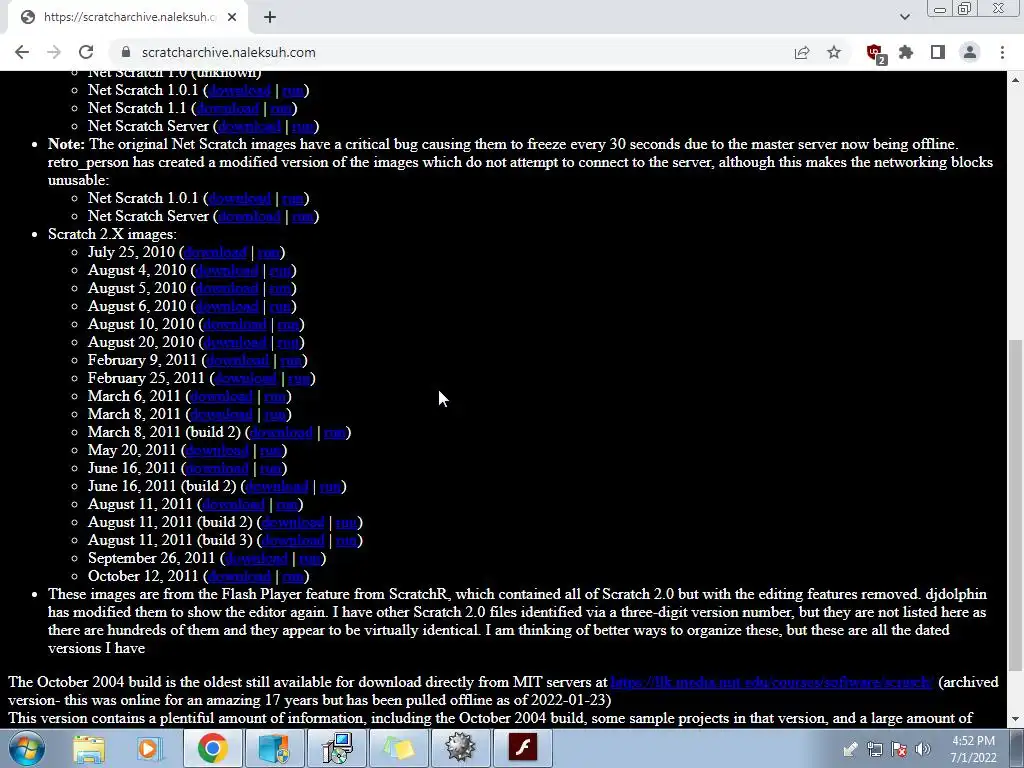Run the July 25, 2010 image
Image resolution: width=1024 pixels, height=768 pixels.
point(269,252)
